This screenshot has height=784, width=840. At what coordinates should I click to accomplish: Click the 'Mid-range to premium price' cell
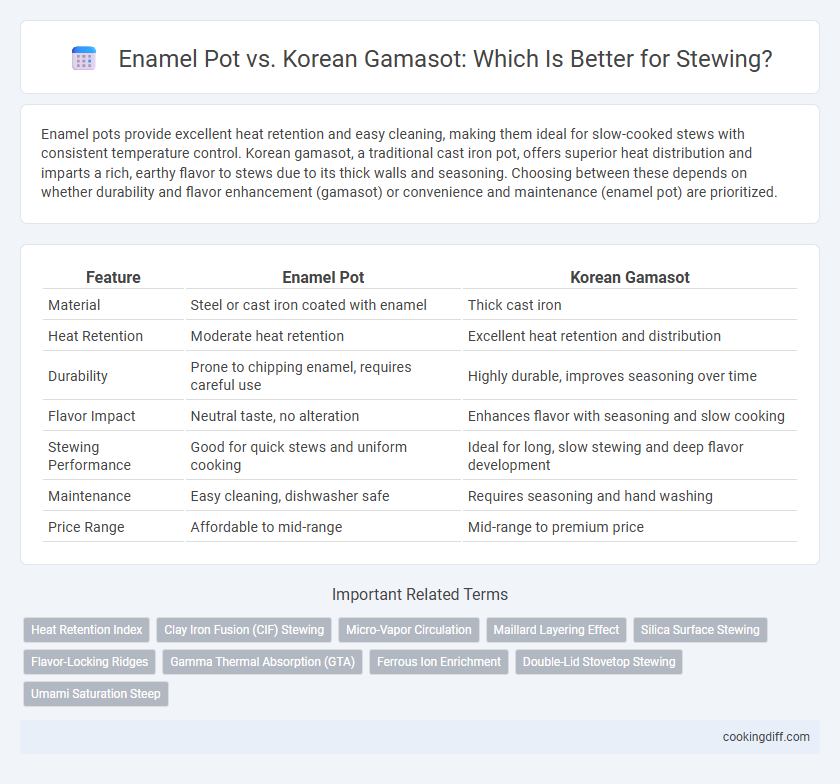(x=629, y=527)
